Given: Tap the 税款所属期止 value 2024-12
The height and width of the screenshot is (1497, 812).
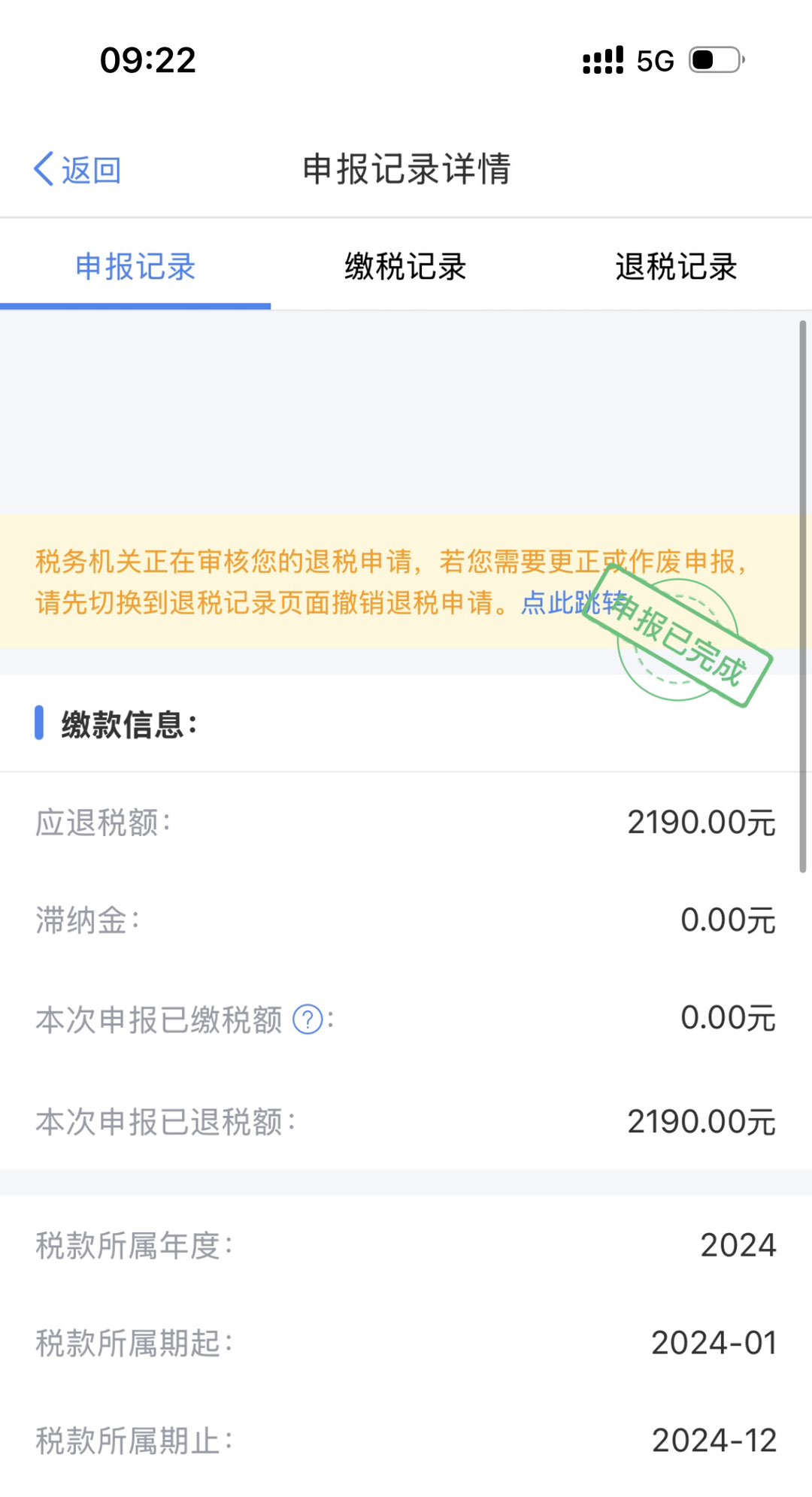Looking at the screenshot, I should pyautogui.click(x=714, y=1441).
